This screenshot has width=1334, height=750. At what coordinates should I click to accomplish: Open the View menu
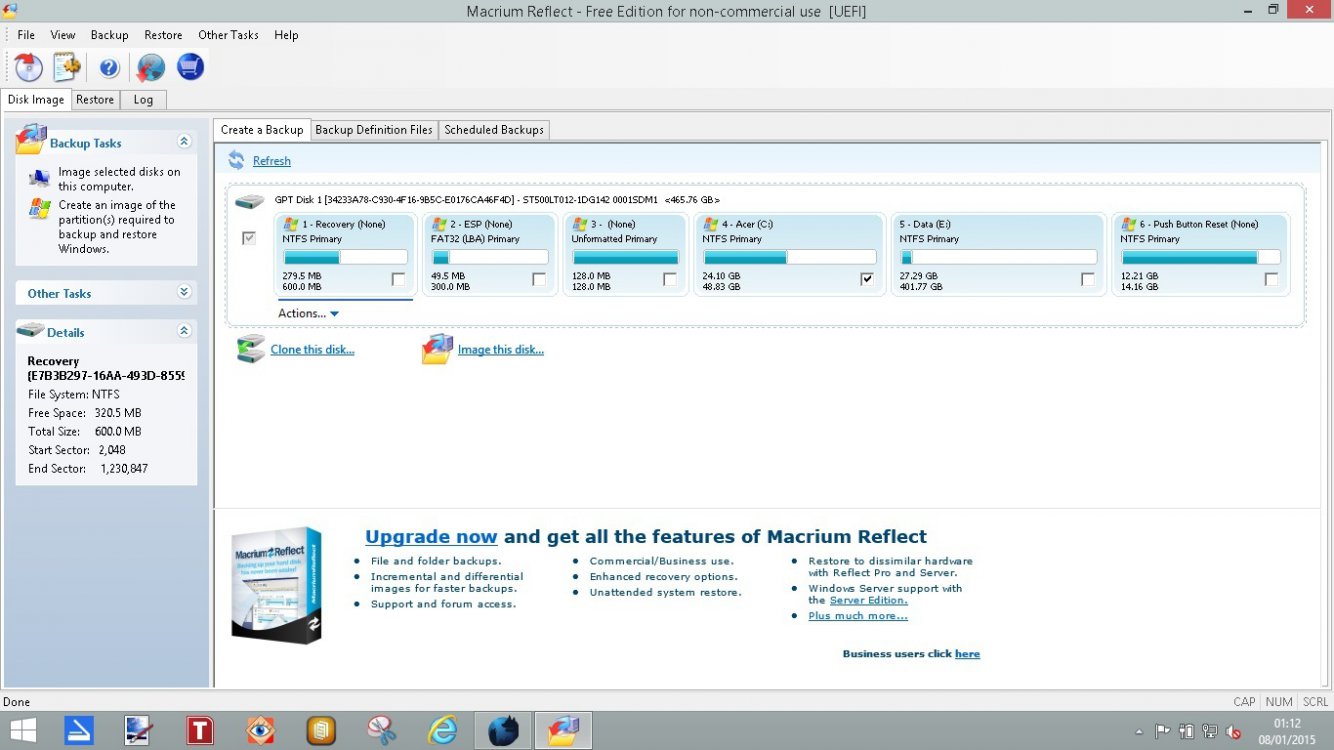coord(63,35)
